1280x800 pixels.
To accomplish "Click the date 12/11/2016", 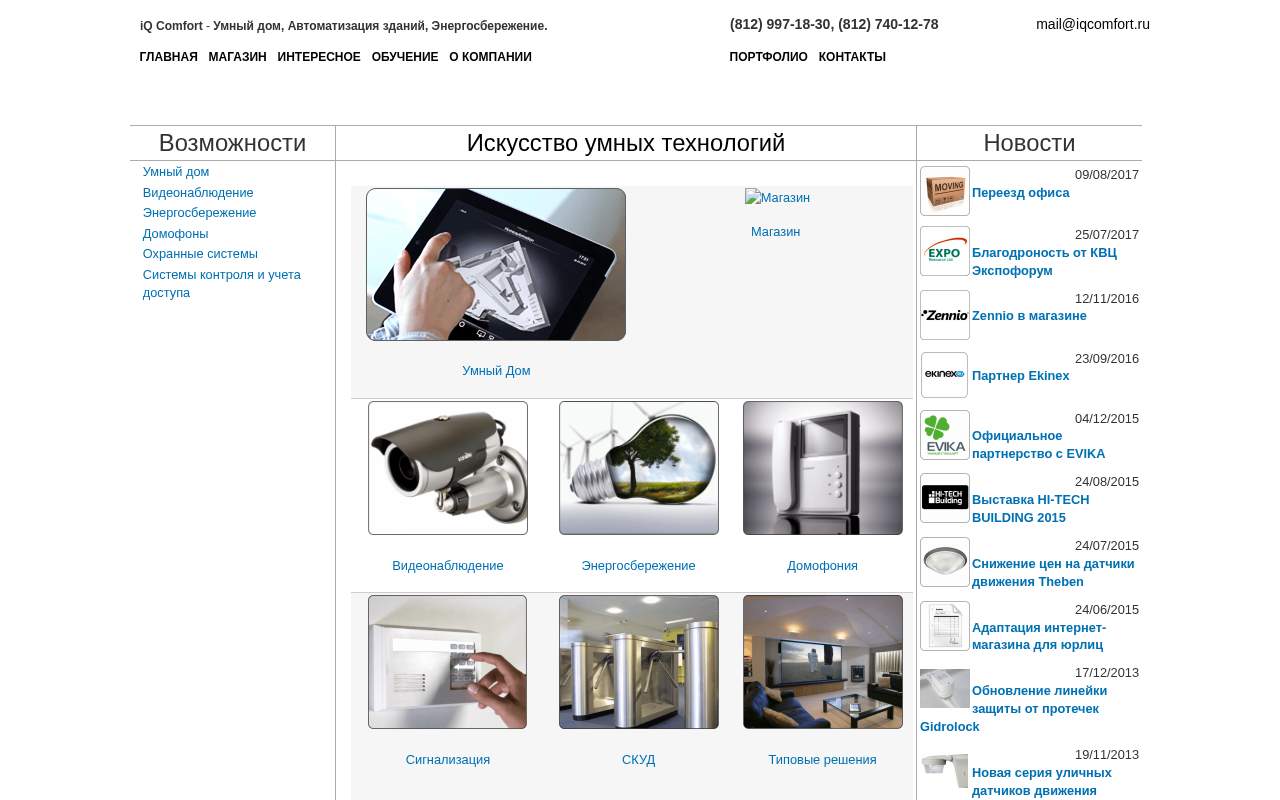I will [x=1107, y=299].
